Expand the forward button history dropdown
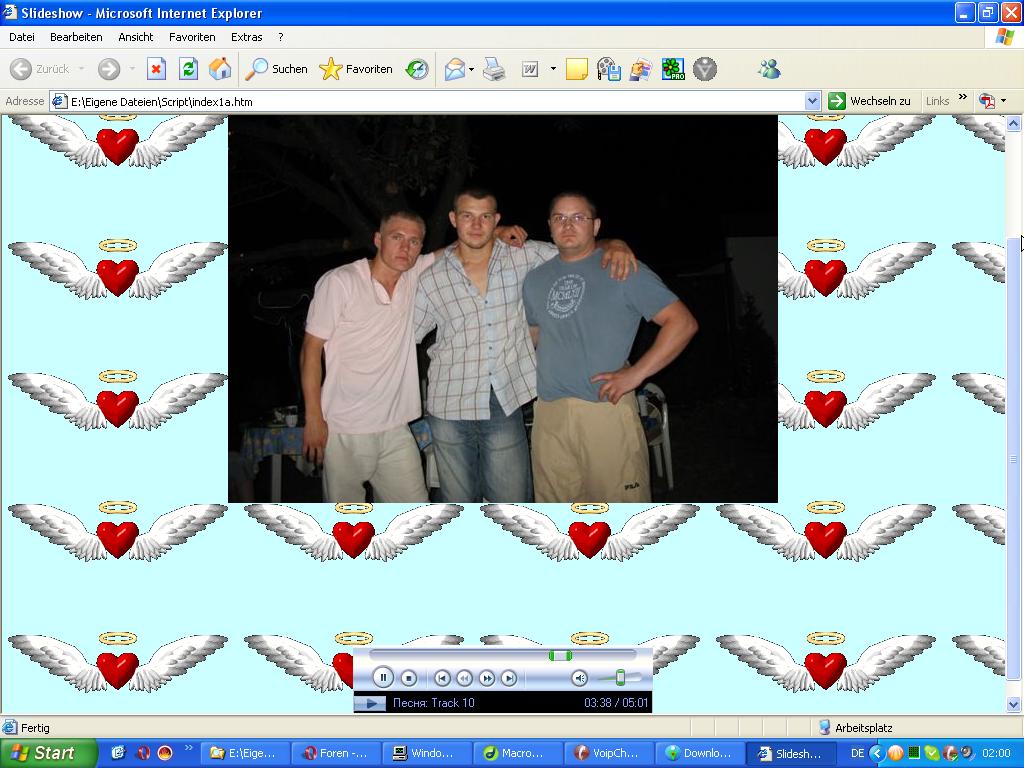Viewport: 1024px width, 768px height. 132,69
